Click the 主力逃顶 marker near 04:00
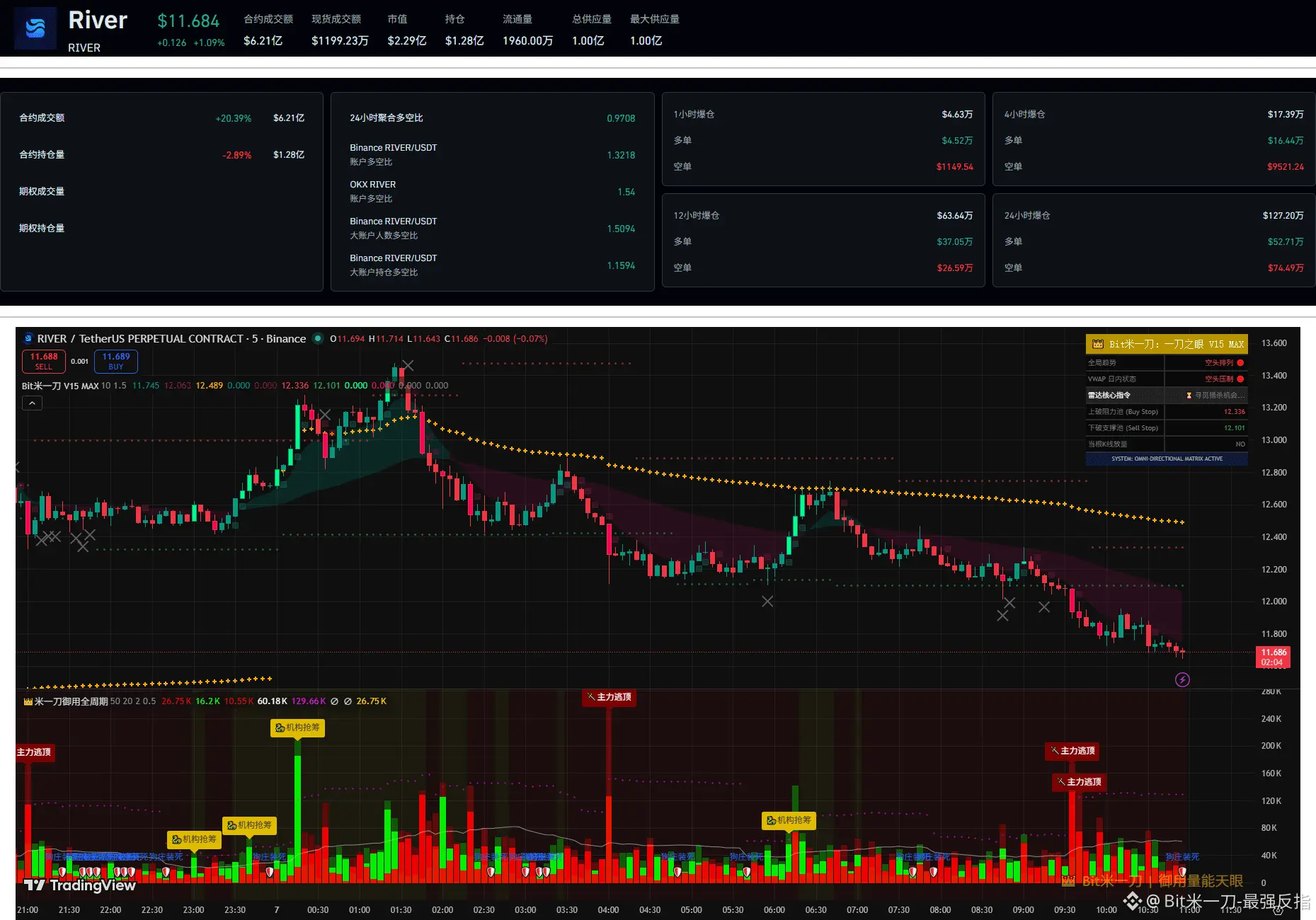This screenshot has width=1316, height=920. (x=609, y=697)
